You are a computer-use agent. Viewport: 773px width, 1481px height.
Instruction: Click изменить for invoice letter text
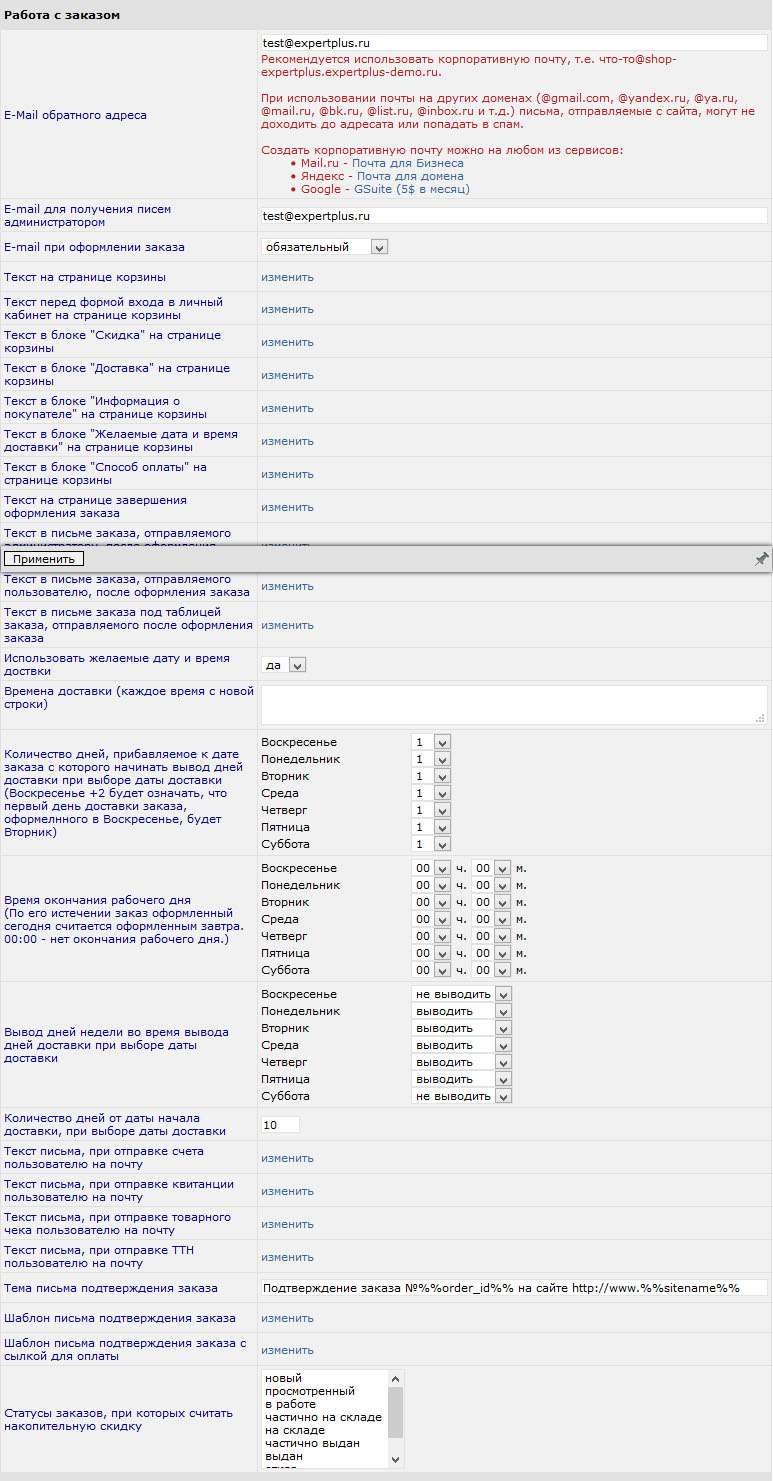[x=287, y=1158]
